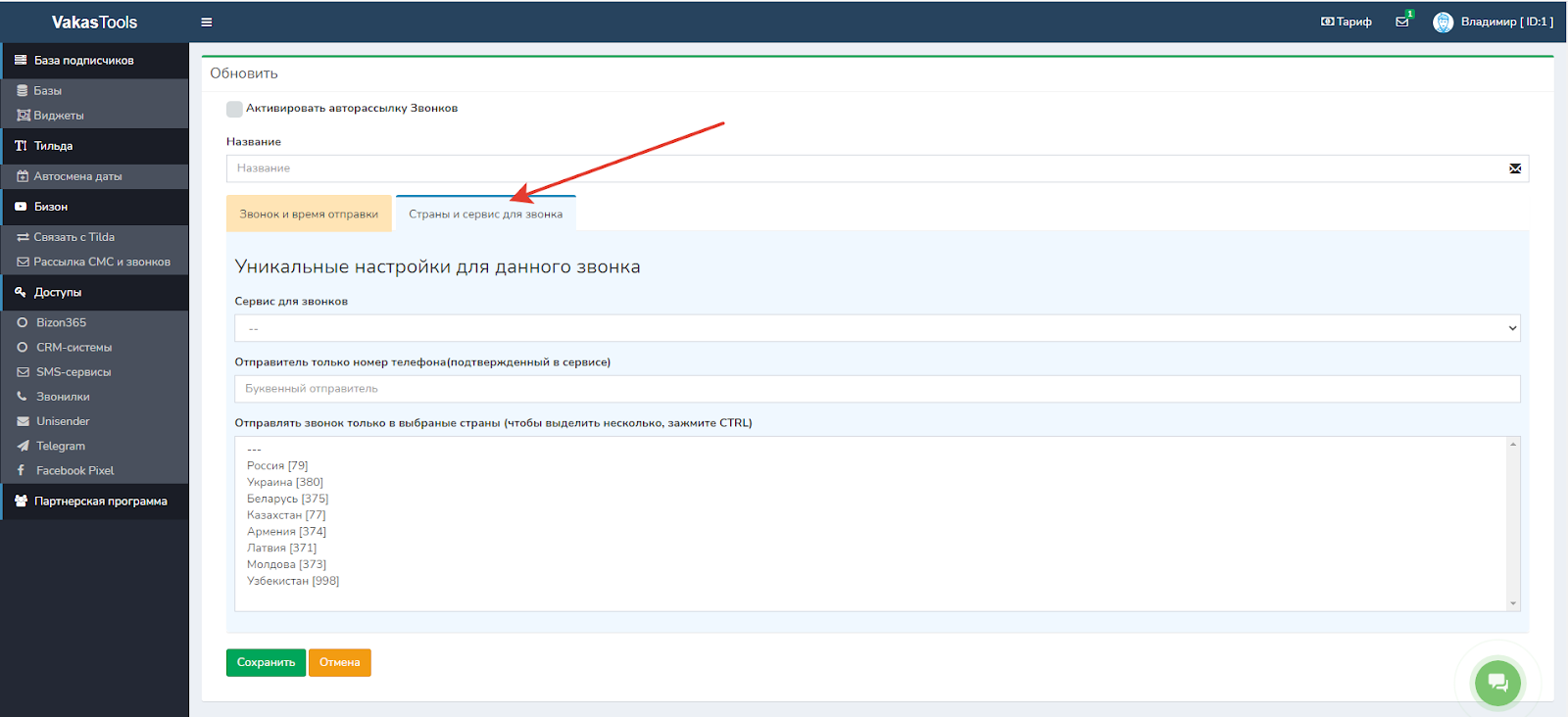Click the hamburger menu icon

(207, 22)
